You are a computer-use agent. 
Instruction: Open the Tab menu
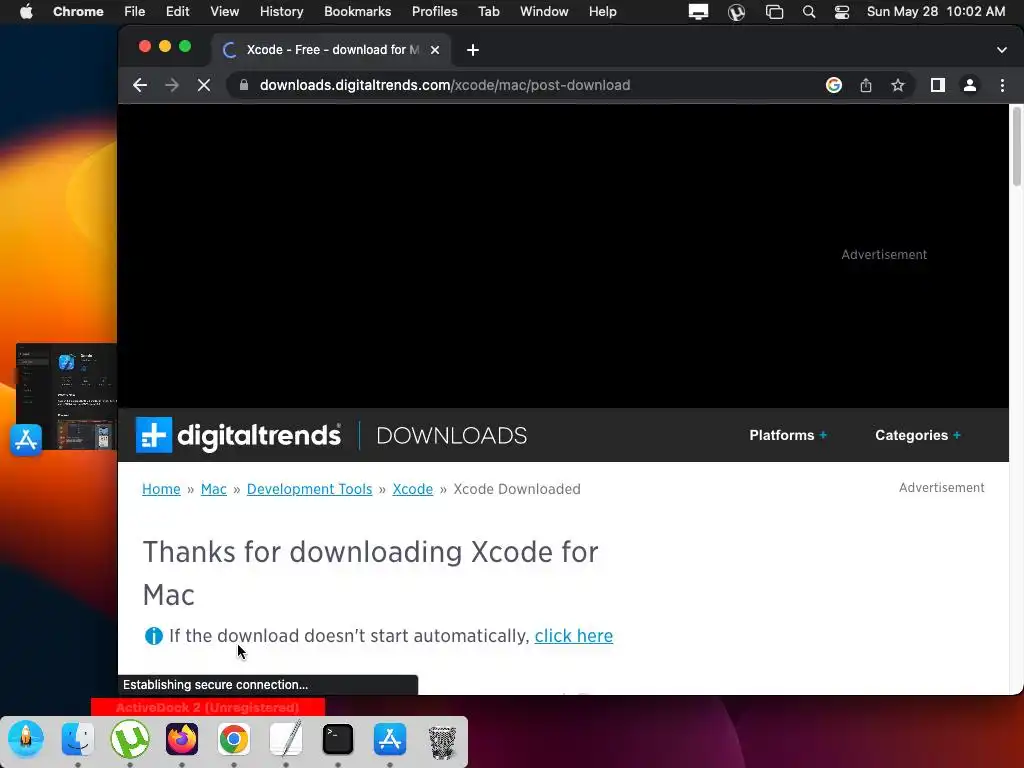click(x=488, y=12)
